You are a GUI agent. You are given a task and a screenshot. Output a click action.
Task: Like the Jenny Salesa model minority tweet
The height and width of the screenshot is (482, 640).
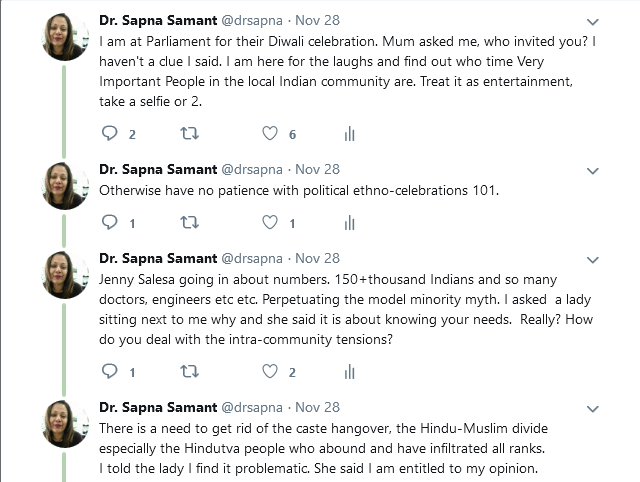click(x=269, y=372)
